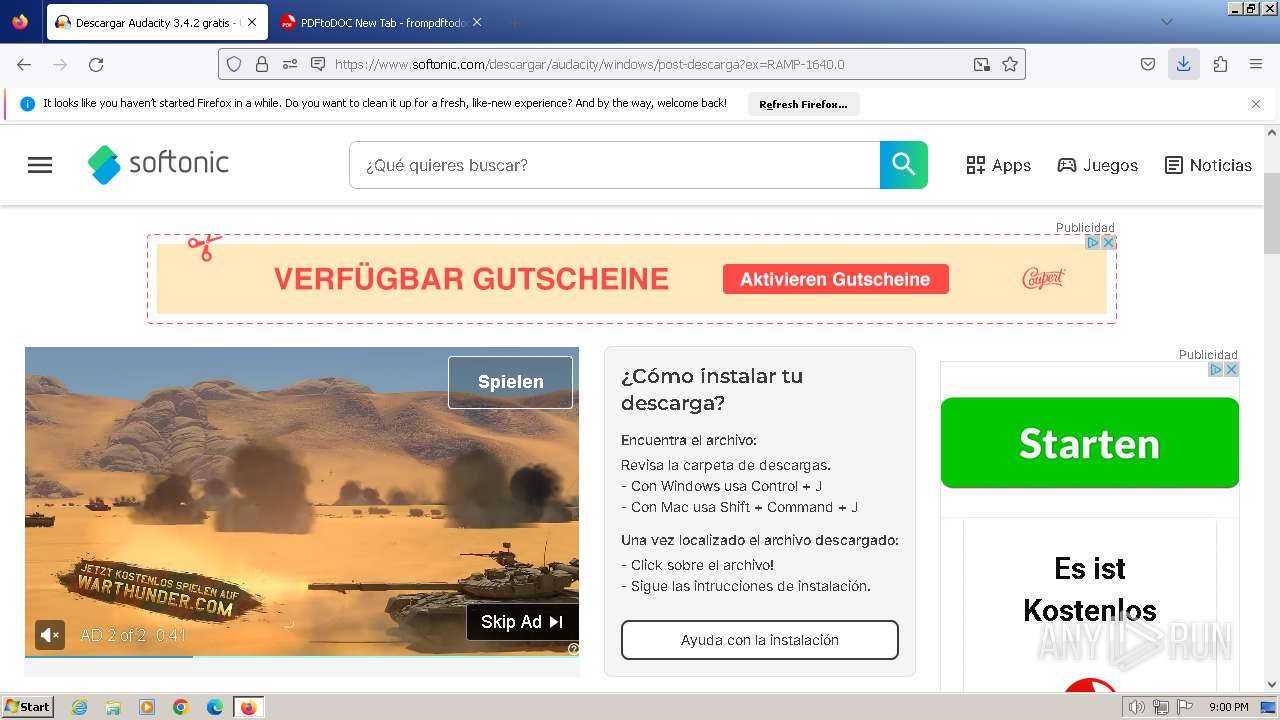Click the scrollbar down arrow
Viewport: 1280px width, 720px height.
click(x=1272, y=684)
